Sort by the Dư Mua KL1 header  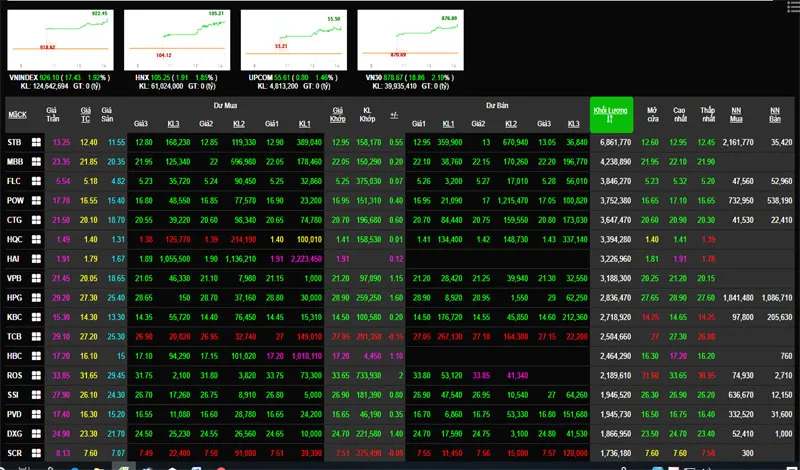(x=304, y=124)
